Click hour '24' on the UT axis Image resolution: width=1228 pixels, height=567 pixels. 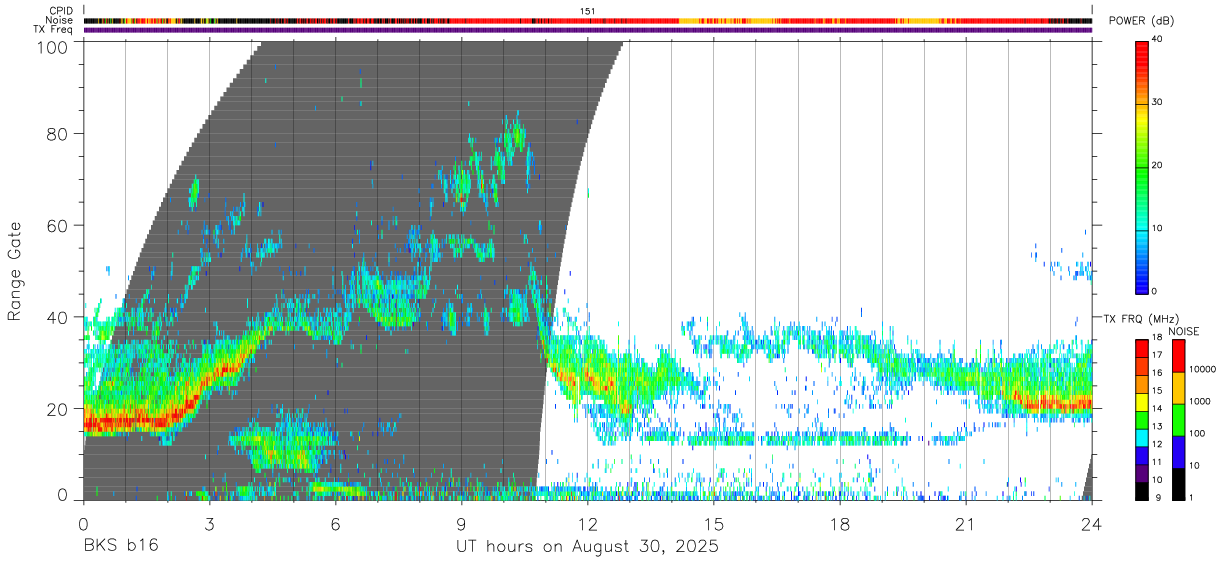[1092, 524]
